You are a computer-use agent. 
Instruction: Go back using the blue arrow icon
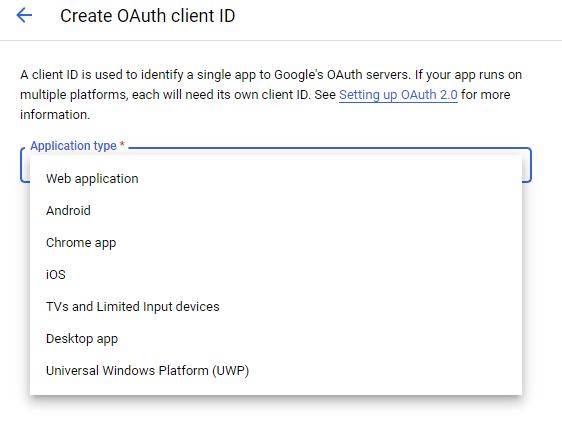click(24, 15)
